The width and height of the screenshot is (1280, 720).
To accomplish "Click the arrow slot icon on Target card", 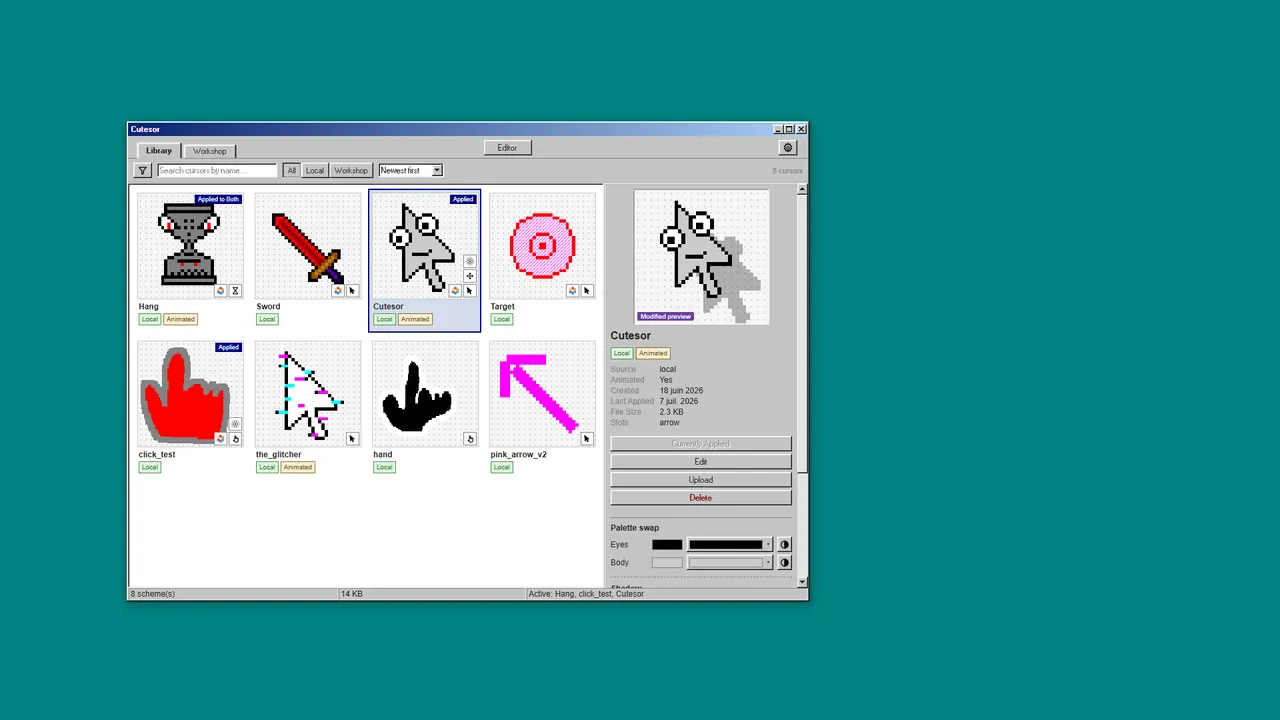I will pos(587,291).
